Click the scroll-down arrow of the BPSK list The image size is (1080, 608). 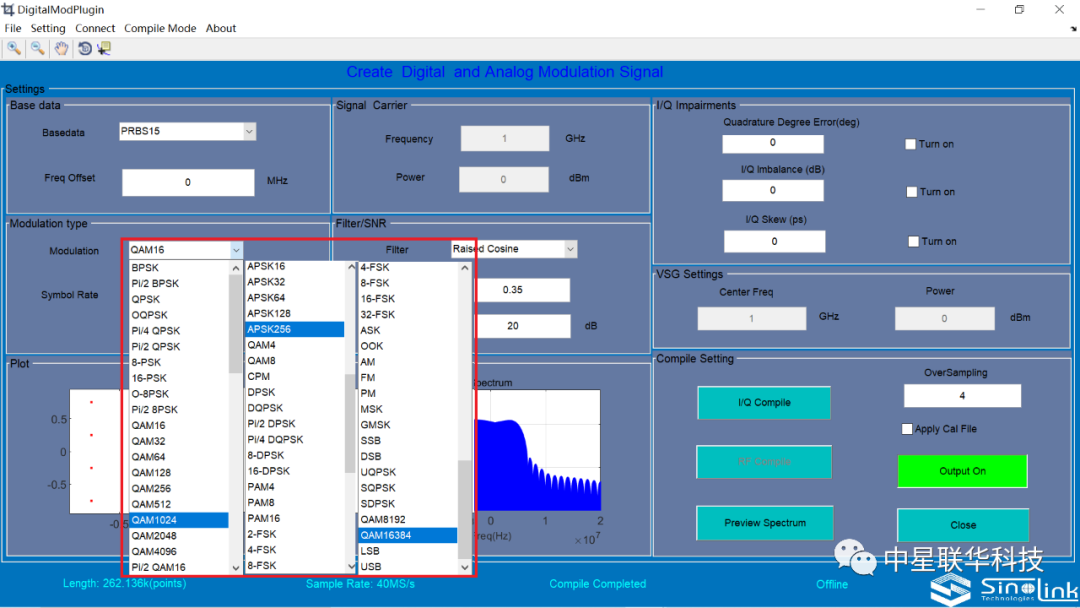pos(236,568)
